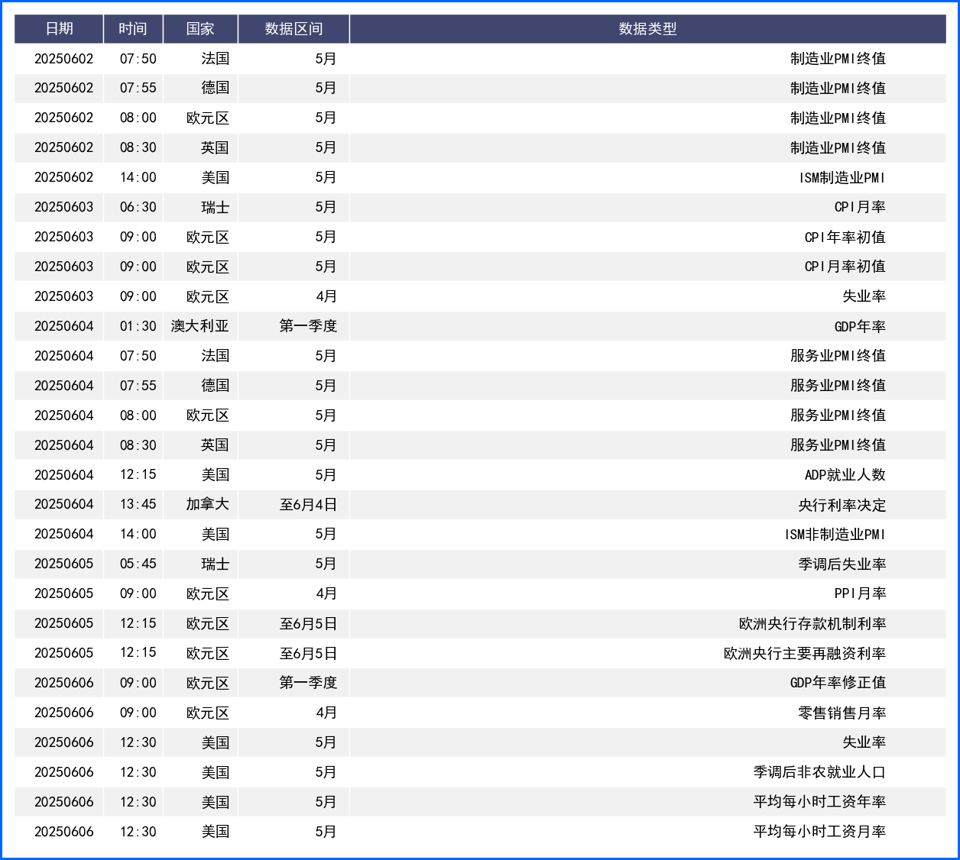Screen dimensions: 960x860
Task: Select 季调后非农就业人口 cell
Action: tap(819, 772)
